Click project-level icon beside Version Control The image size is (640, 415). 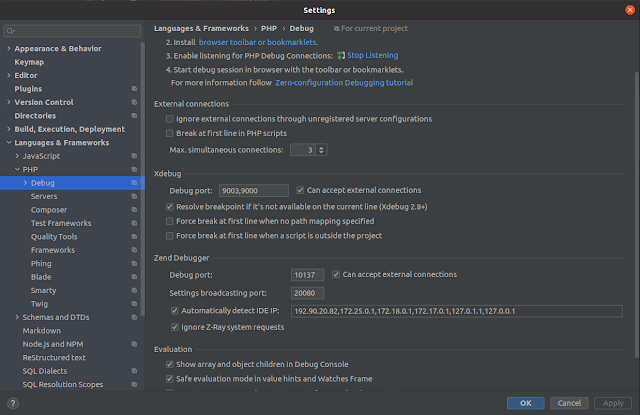pyautogui.click(x=134, y=102)
